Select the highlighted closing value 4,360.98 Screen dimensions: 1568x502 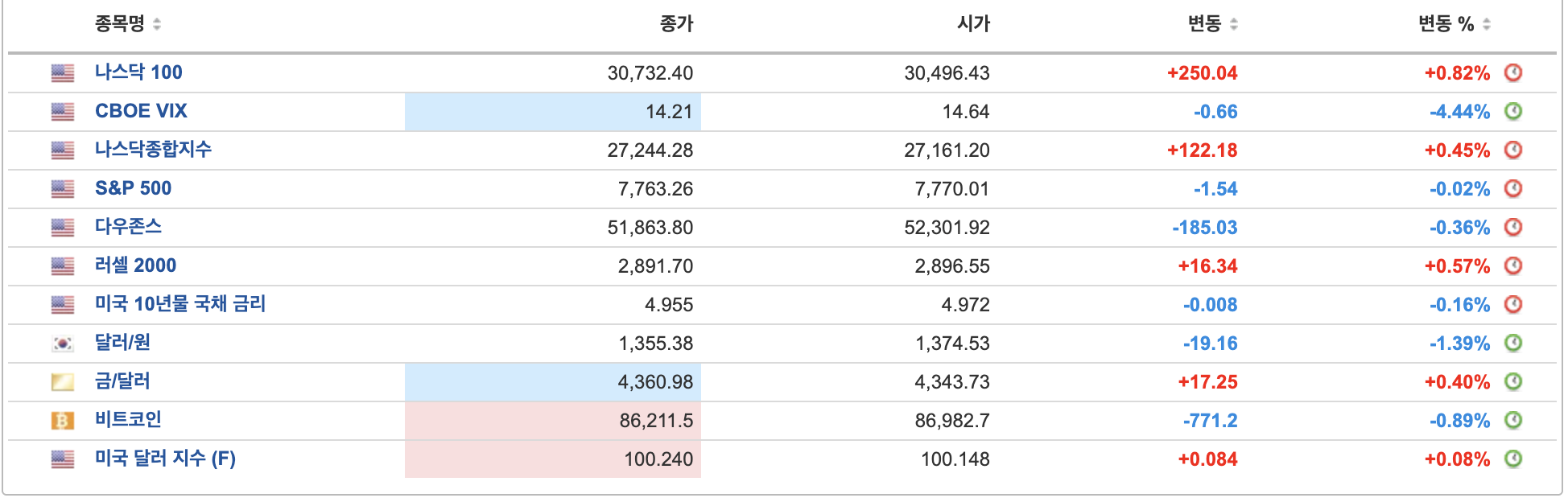[655, 382]
